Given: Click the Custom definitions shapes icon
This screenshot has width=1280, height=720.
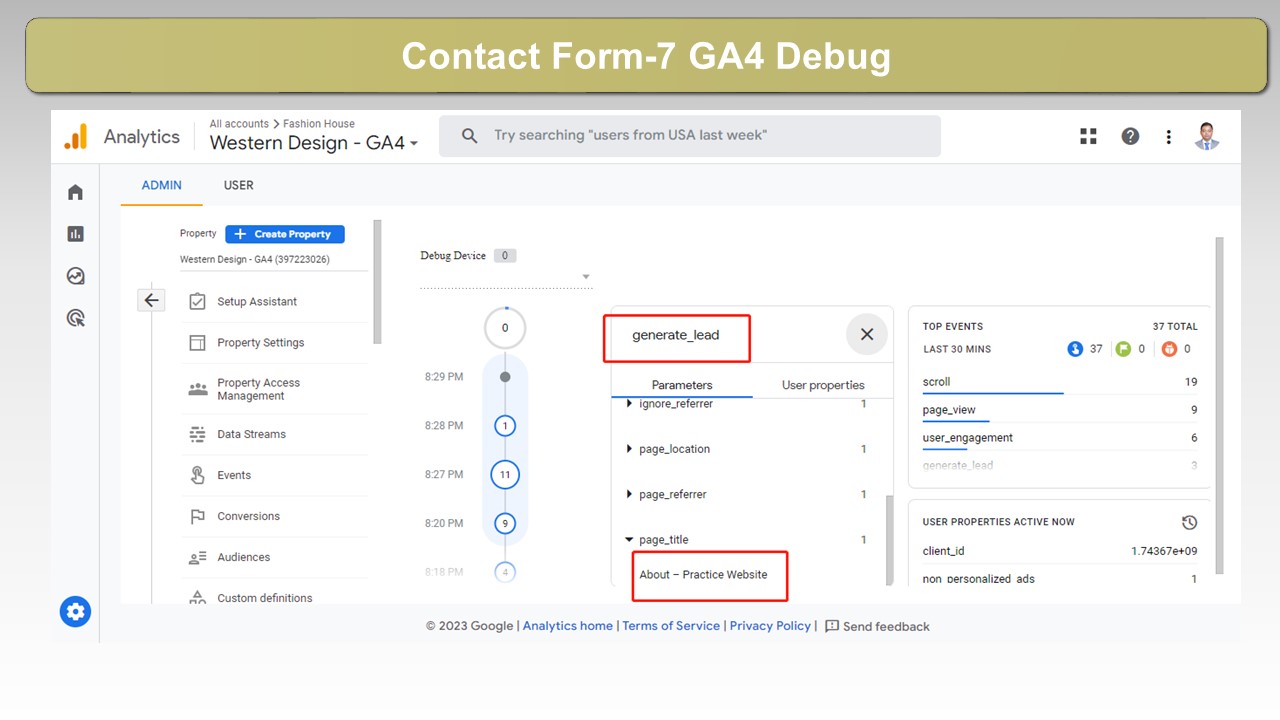Looking at the screenshot, I should tap(197, 598).
